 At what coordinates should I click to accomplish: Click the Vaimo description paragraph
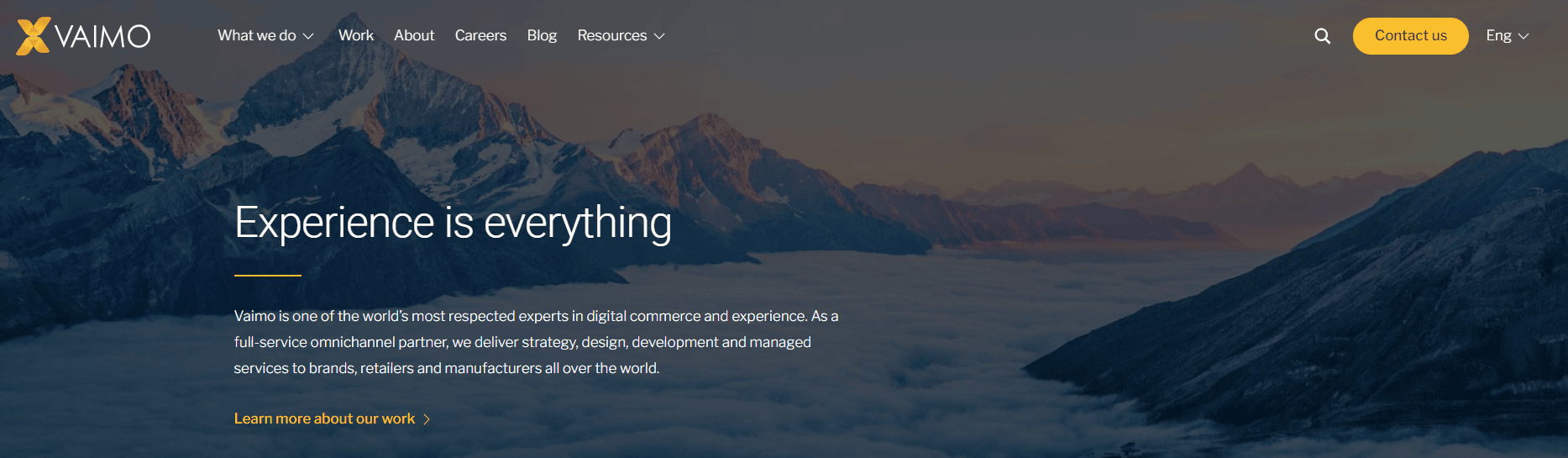536,342
